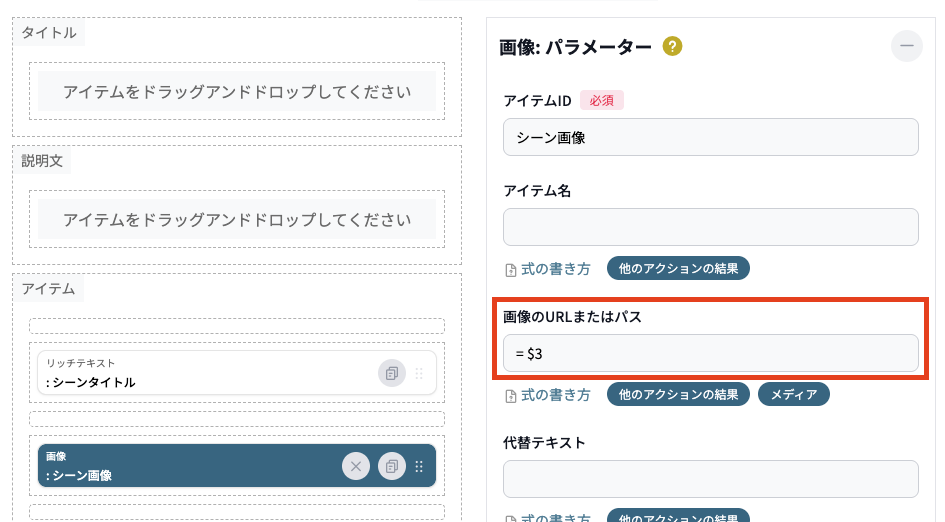The height and width of the screenshot is (522, 945).
Task: Click drag handle of シーン画像 item
Action: (x=419, y=466)
